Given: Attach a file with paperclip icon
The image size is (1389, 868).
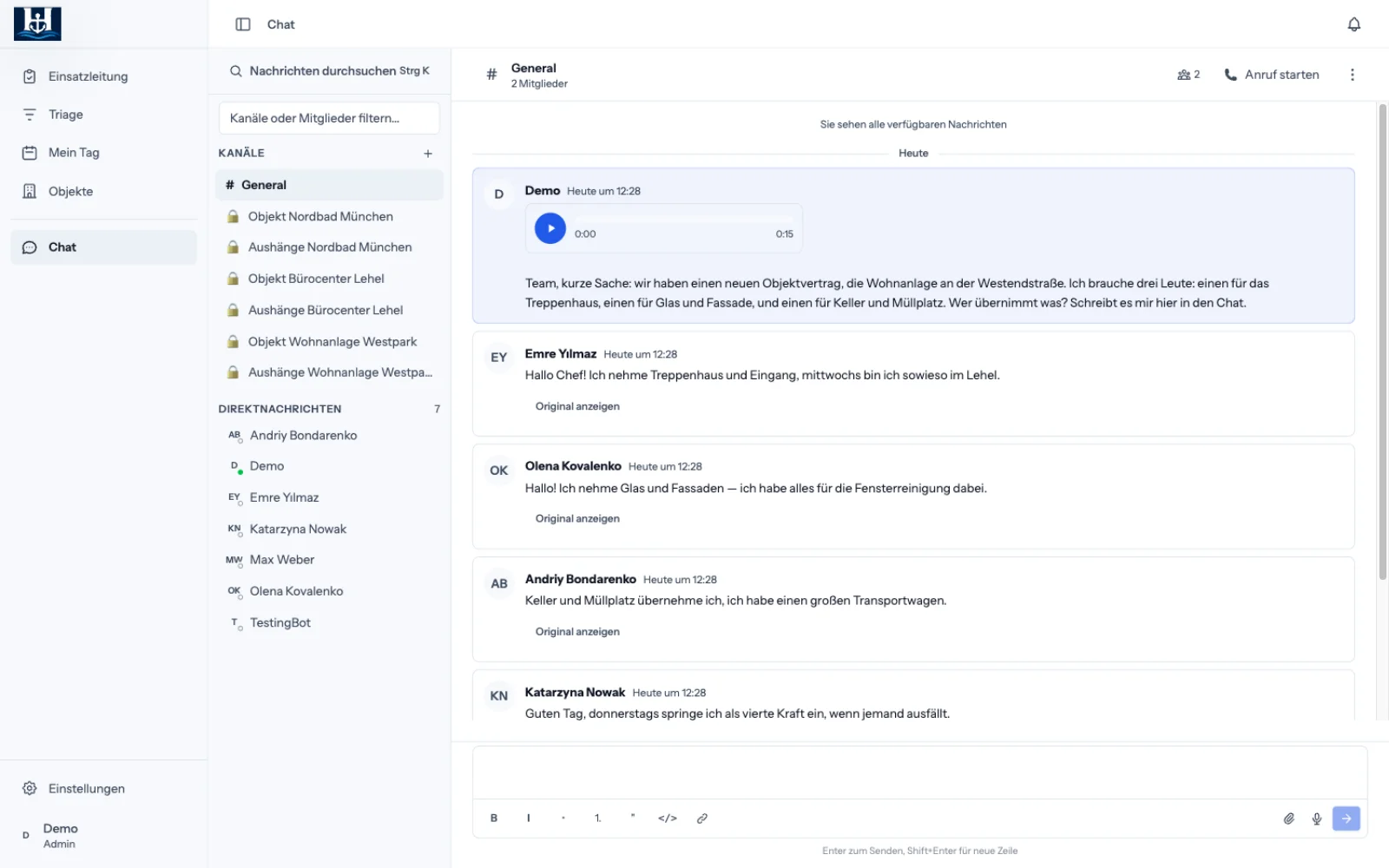Looking at the screenshot, I should 1289,819.
